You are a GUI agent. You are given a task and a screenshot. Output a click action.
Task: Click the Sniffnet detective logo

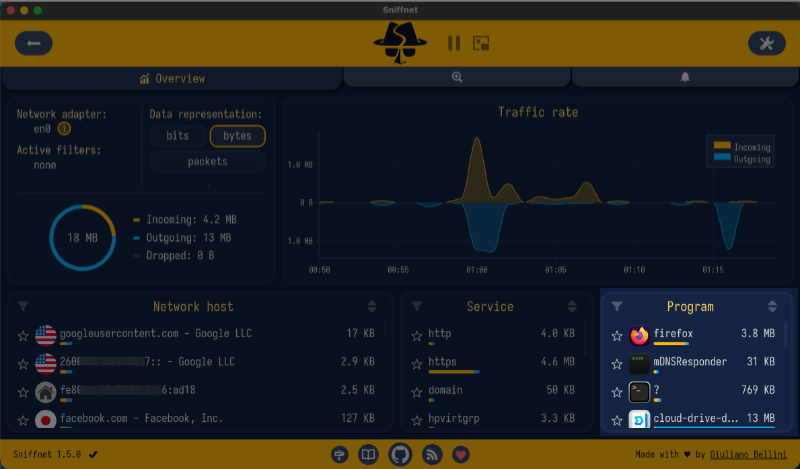click(x=400, y=43)
